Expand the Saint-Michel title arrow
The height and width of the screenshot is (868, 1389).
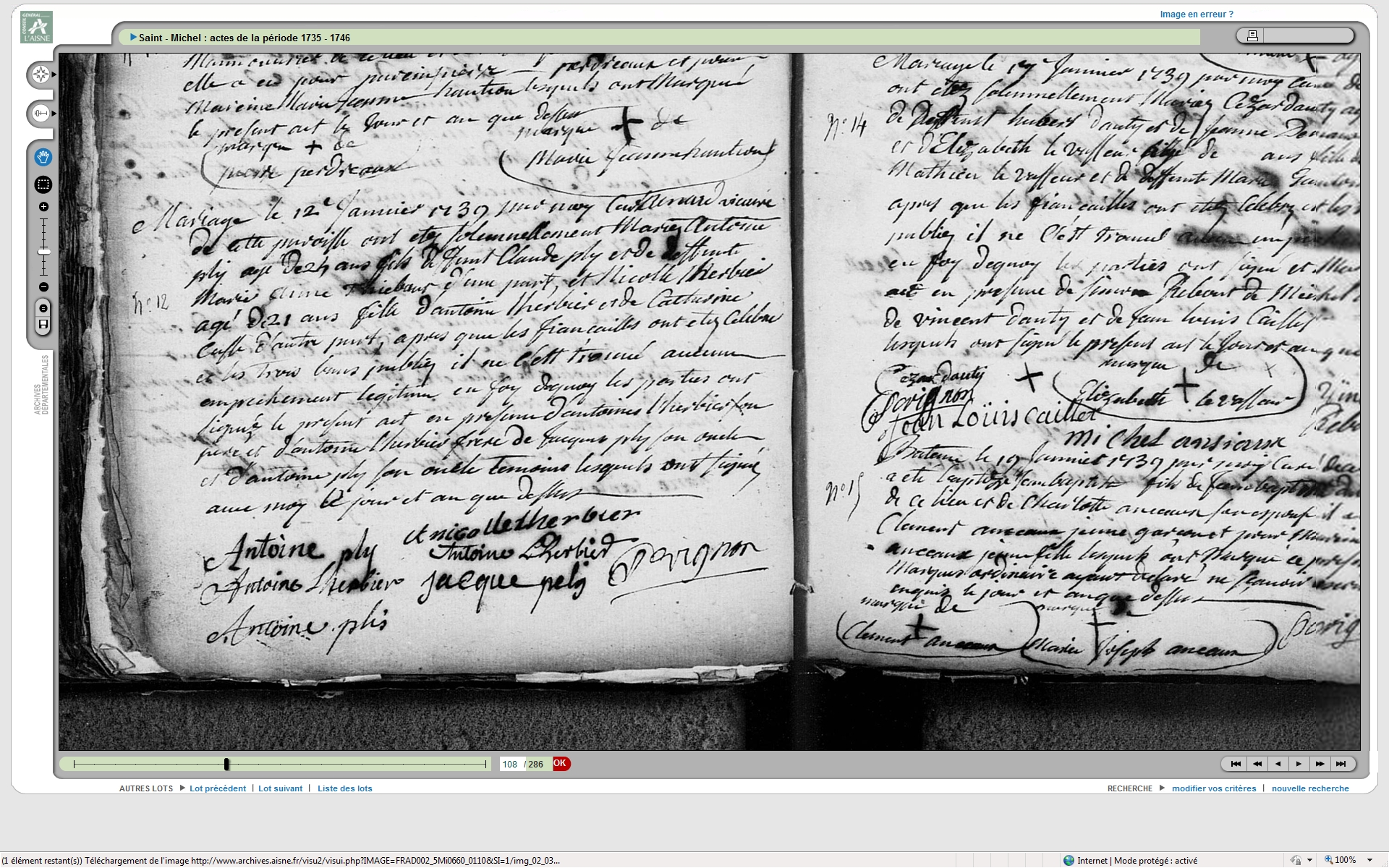tap(133, 38)
